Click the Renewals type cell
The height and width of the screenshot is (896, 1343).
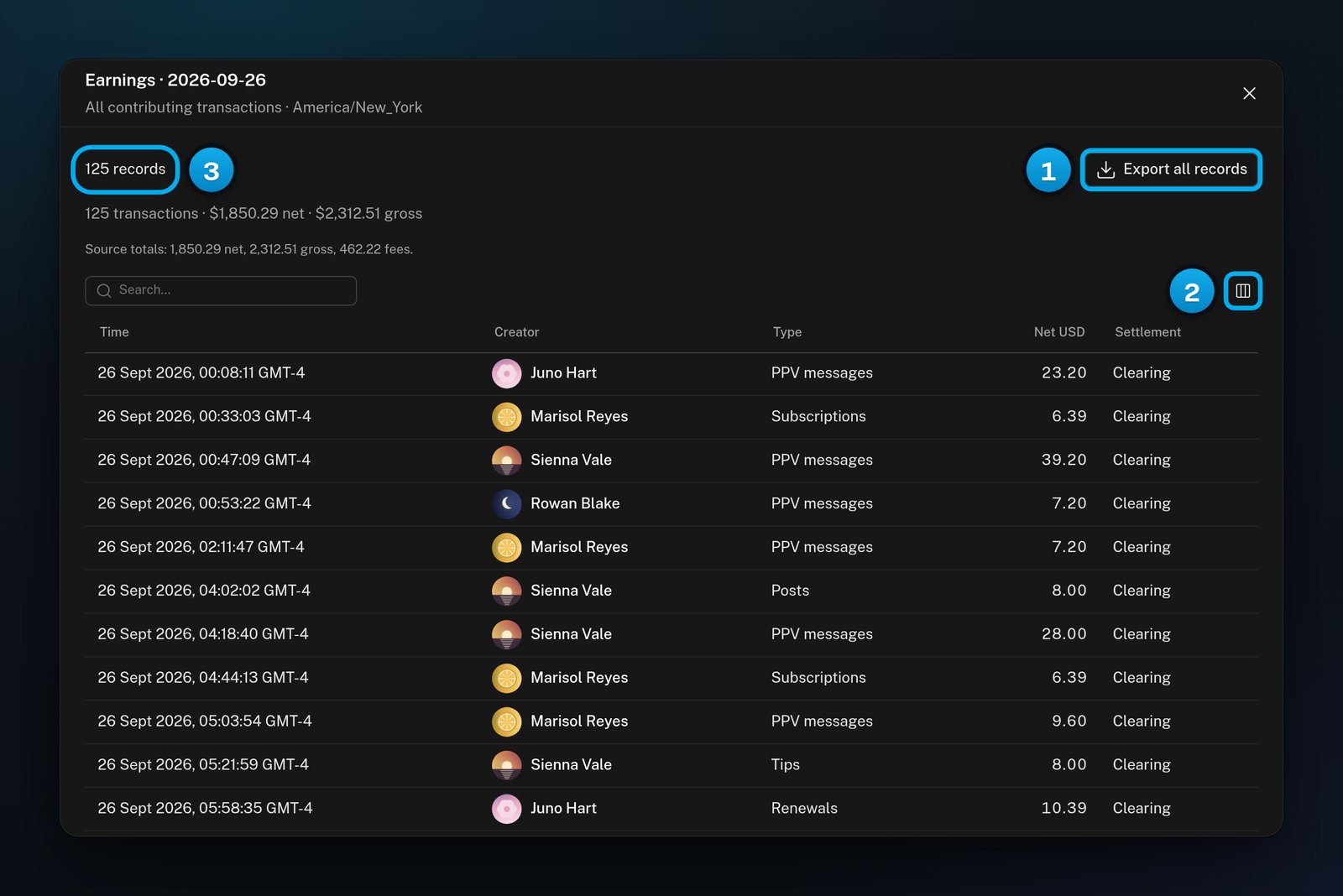(804, 809)
